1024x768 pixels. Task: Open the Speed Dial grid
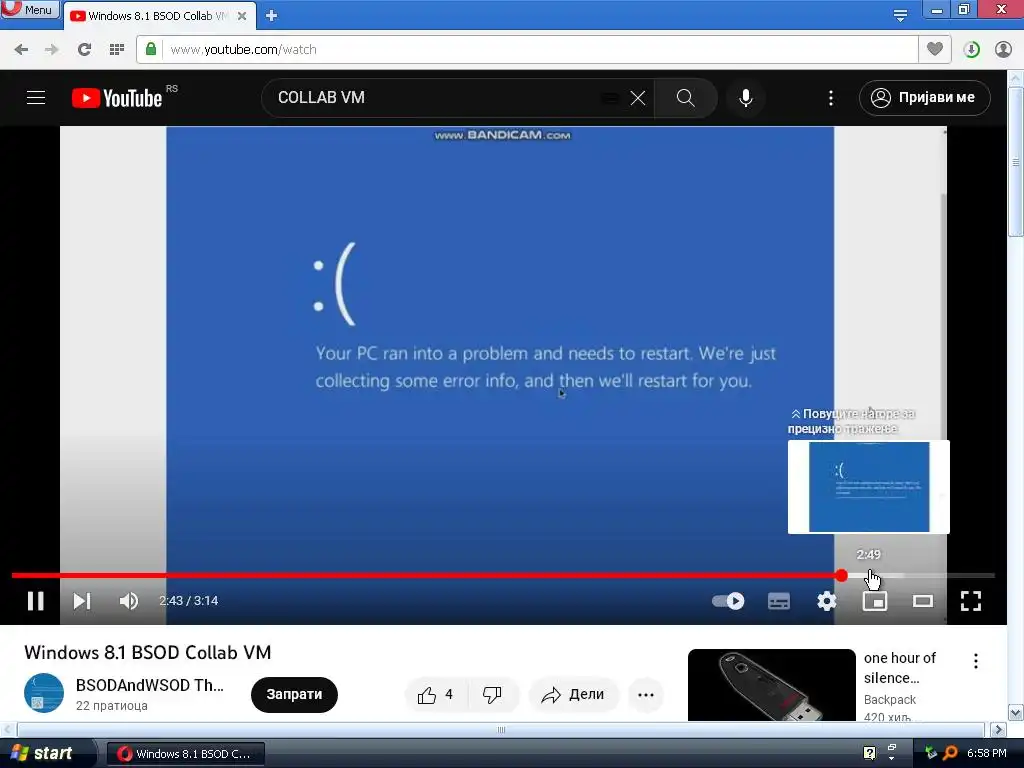(x=117, y=49)
